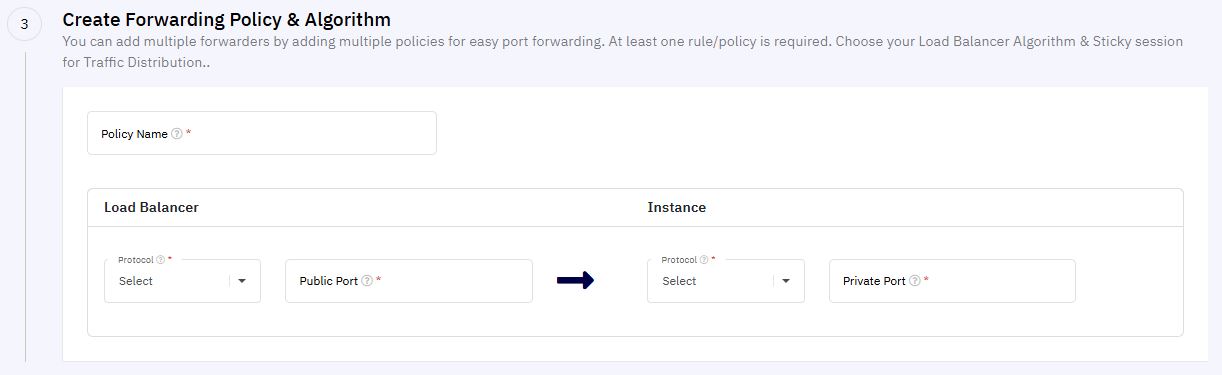Click the Public Port help icon

point(367,281)
